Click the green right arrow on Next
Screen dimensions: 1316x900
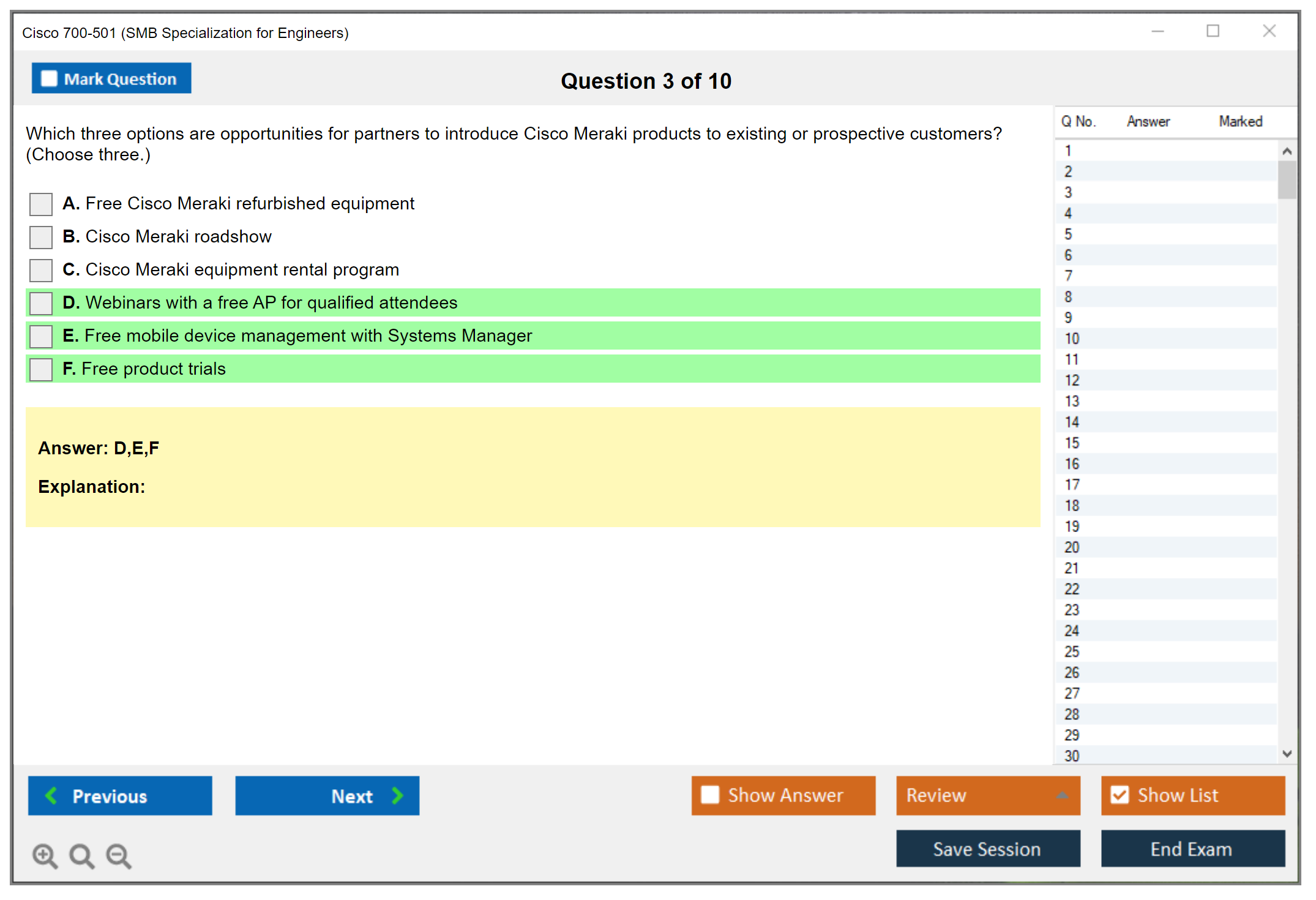click(398, 795)
